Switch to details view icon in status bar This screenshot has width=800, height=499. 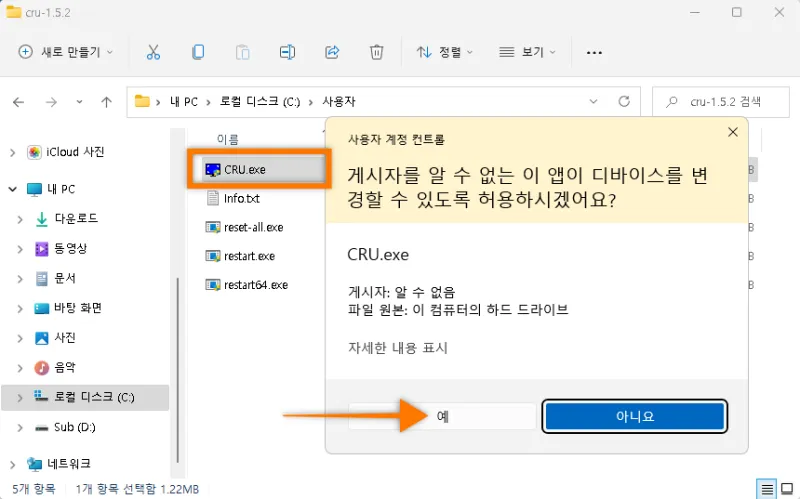click(767, 489)
